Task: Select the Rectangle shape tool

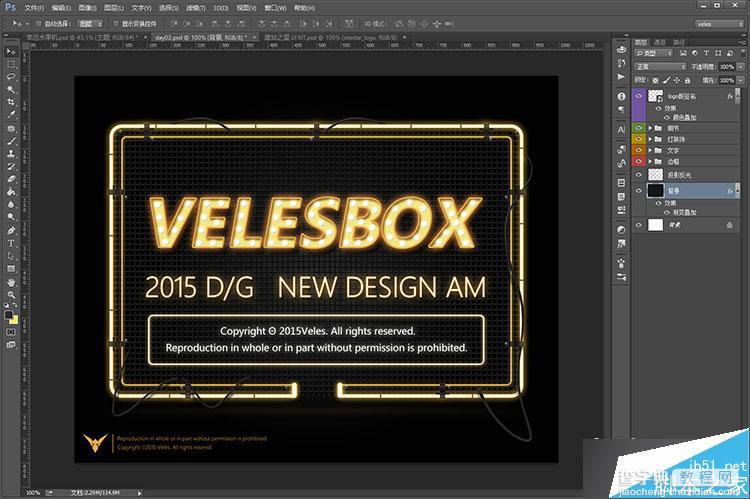Action: click(x=11, y=268)
